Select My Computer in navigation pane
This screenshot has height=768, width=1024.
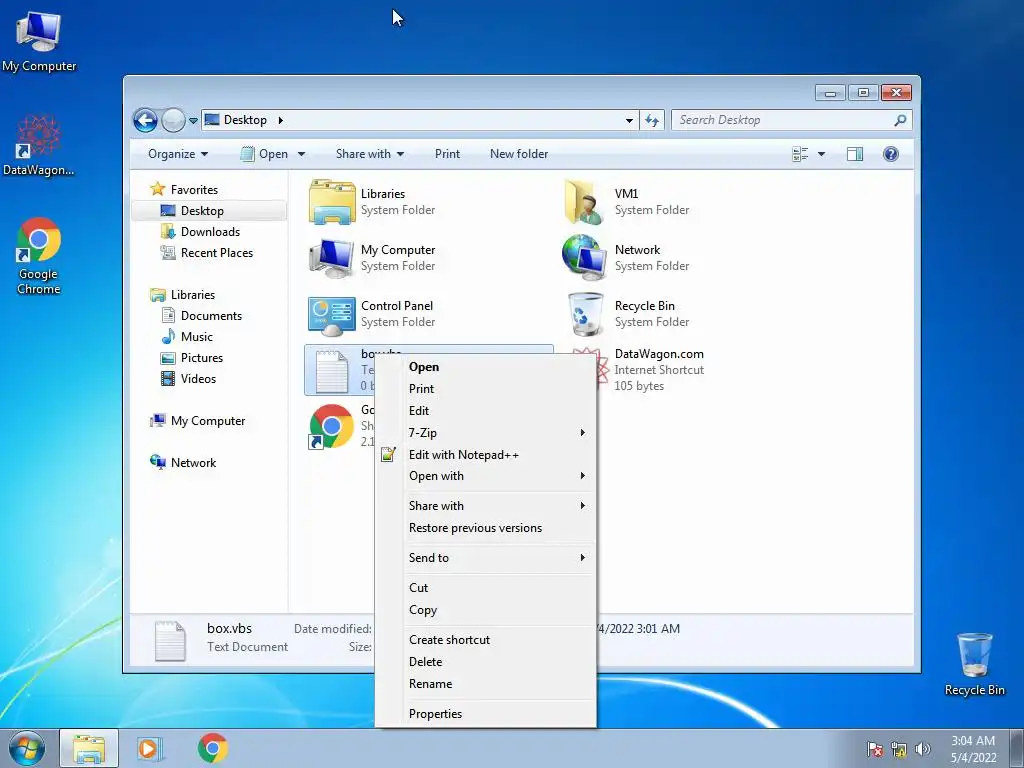[x=208, y=421]
